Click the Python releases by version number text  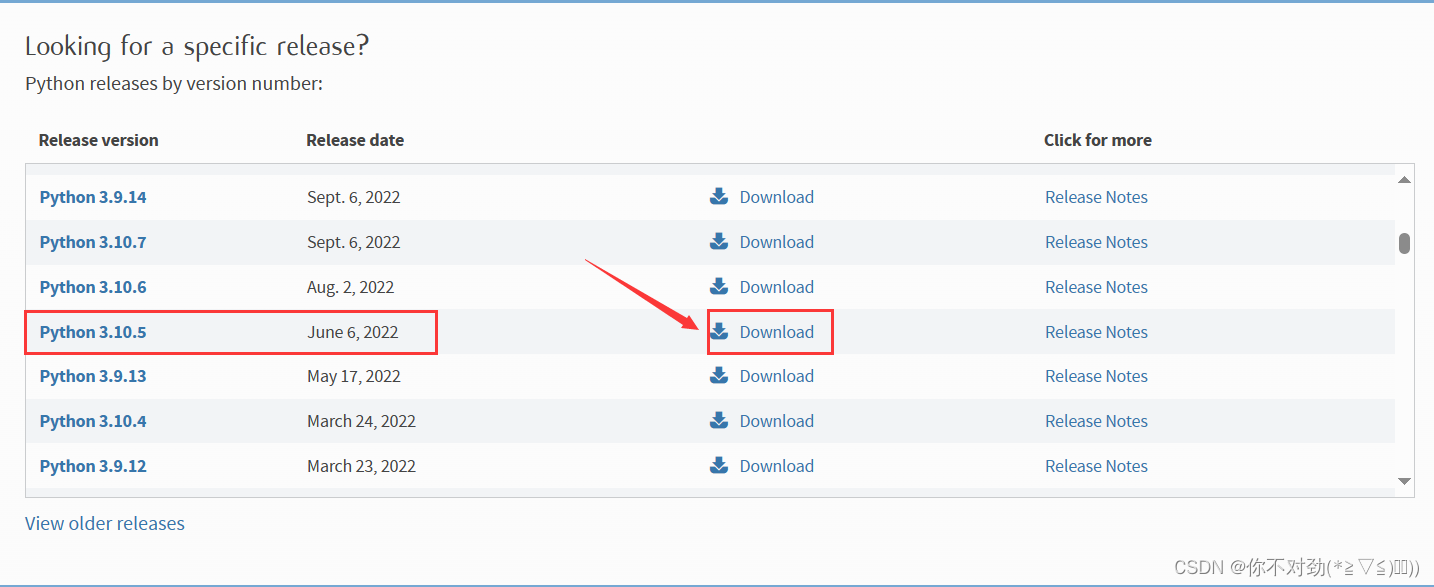(x=174, y=84)
